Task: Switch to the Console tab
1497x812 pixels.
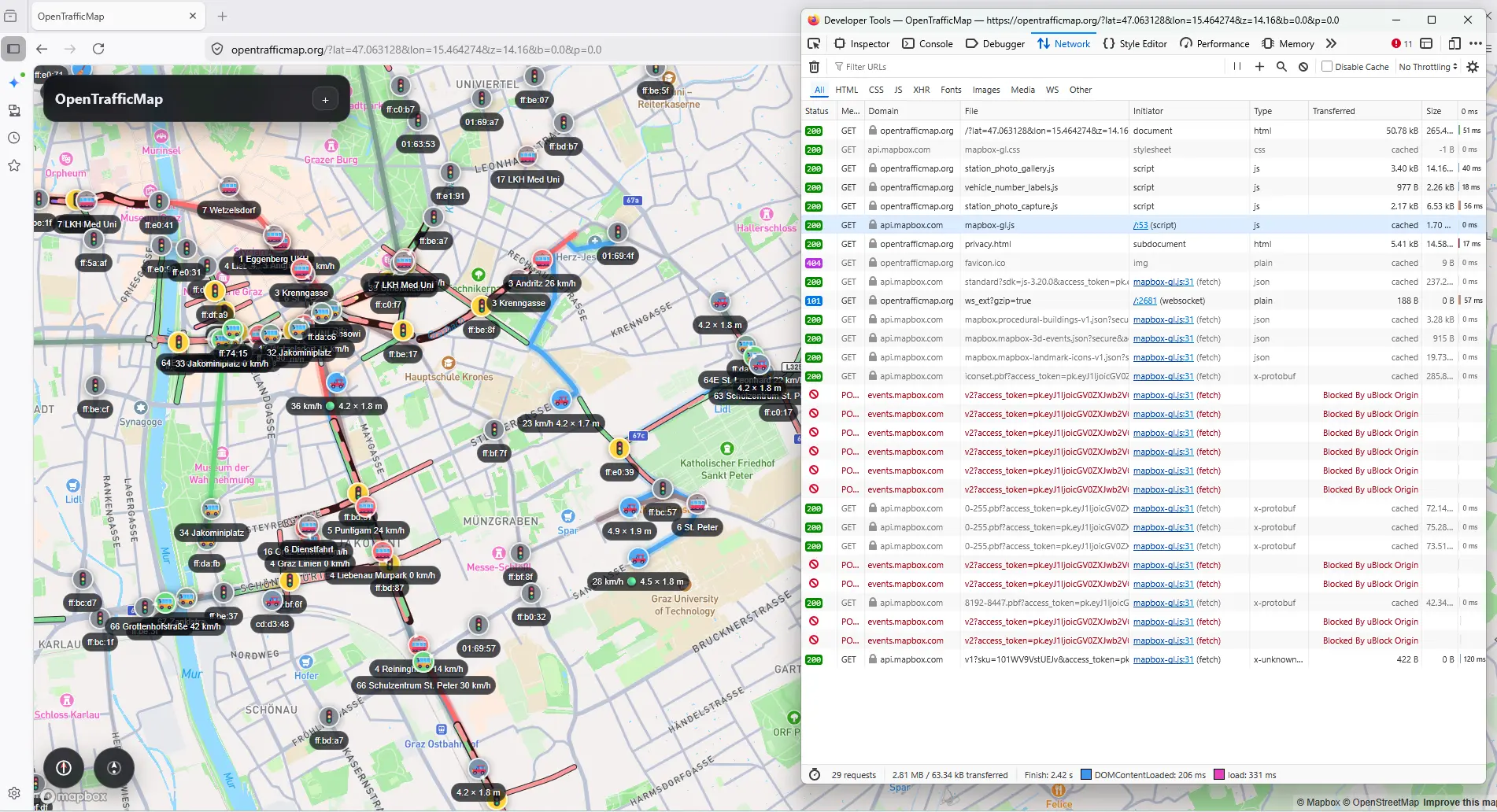Action: pos(927,44)
